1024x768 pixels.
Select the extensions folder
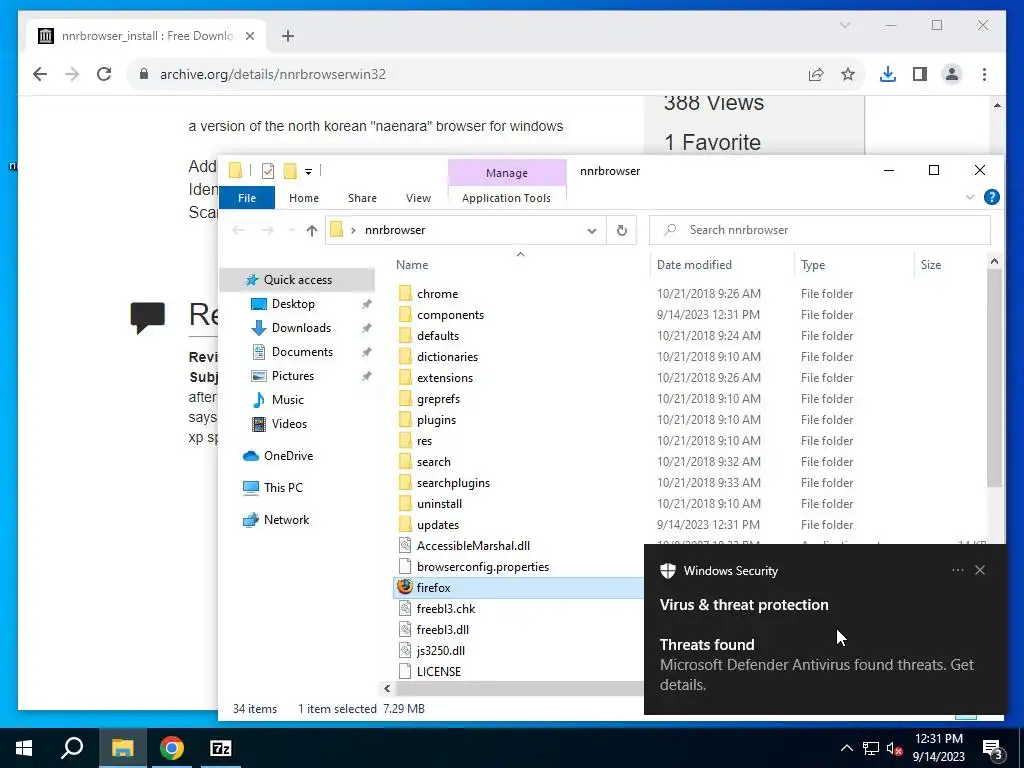tap(445, 378)
